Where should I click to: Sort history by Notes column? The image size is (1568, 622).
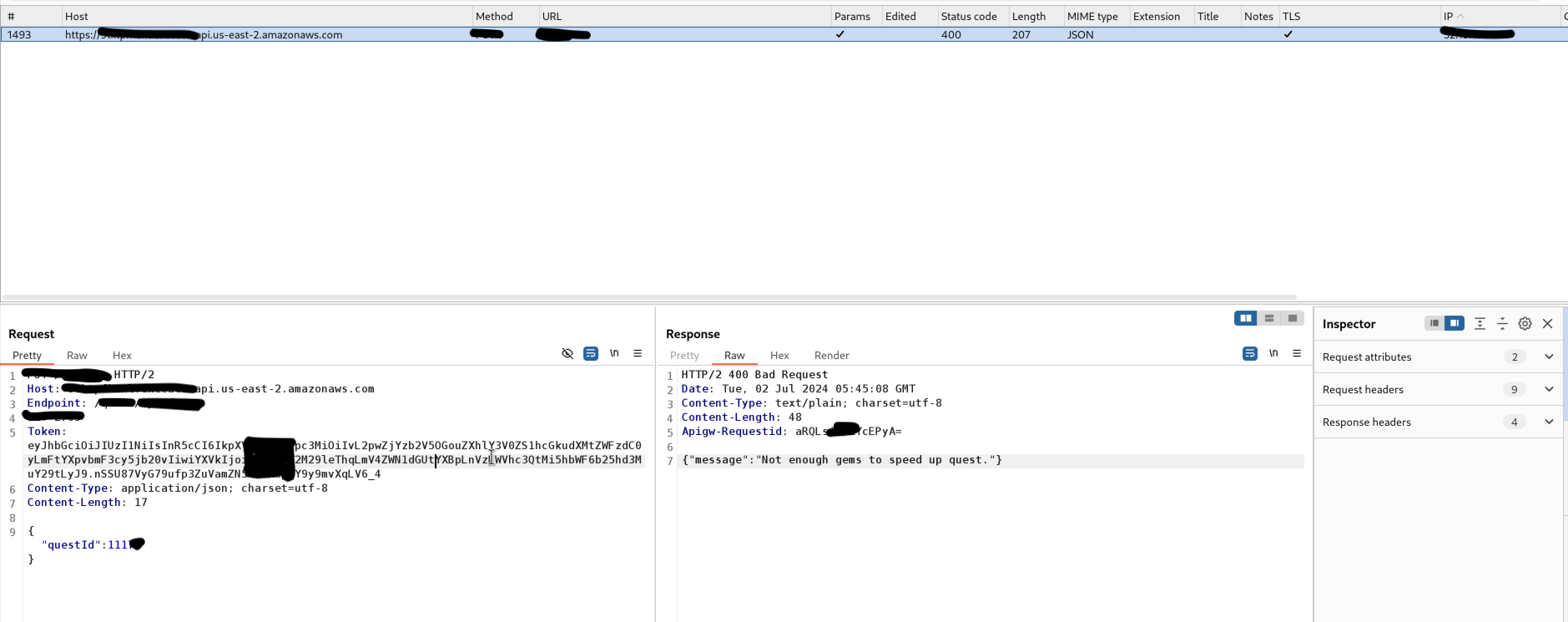click(x=1260, y=16)
